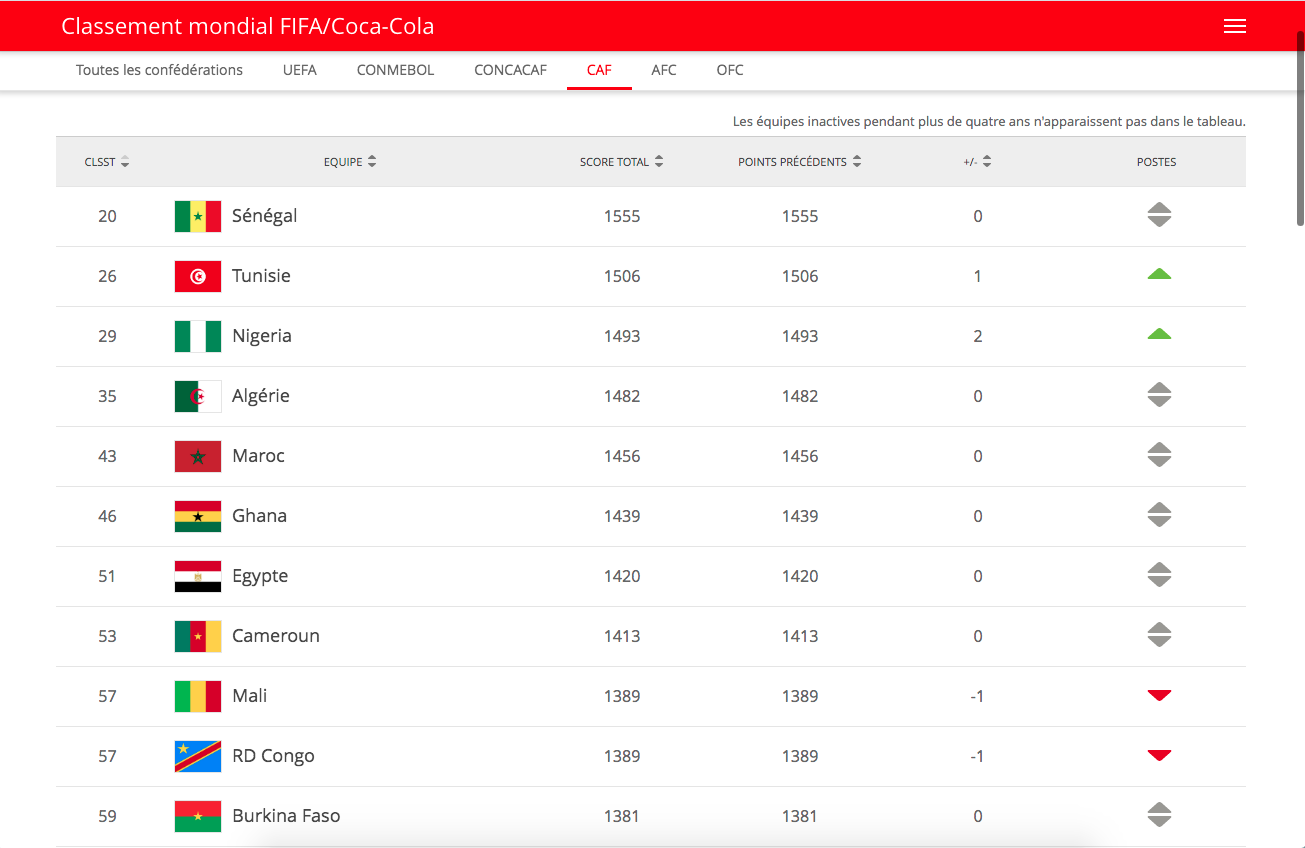Sort table by +/- column

click(977, 162)
